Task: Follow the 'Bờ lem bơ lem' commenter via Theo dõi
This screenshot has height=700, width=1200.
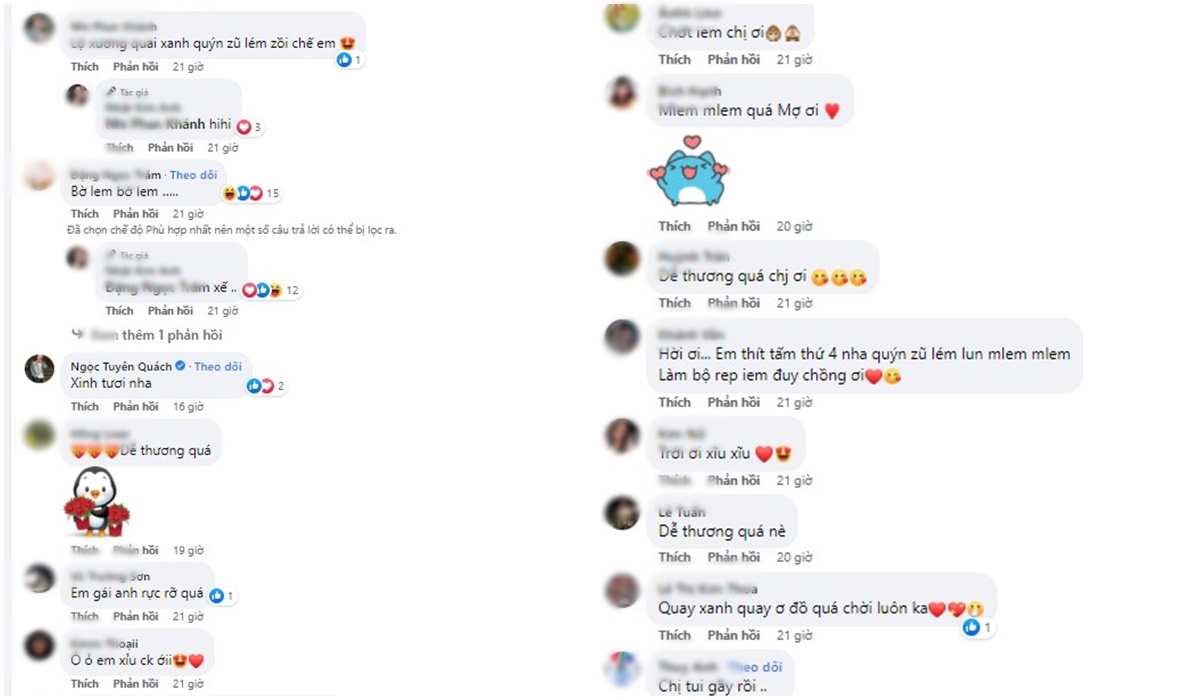Action: (194, 175)
